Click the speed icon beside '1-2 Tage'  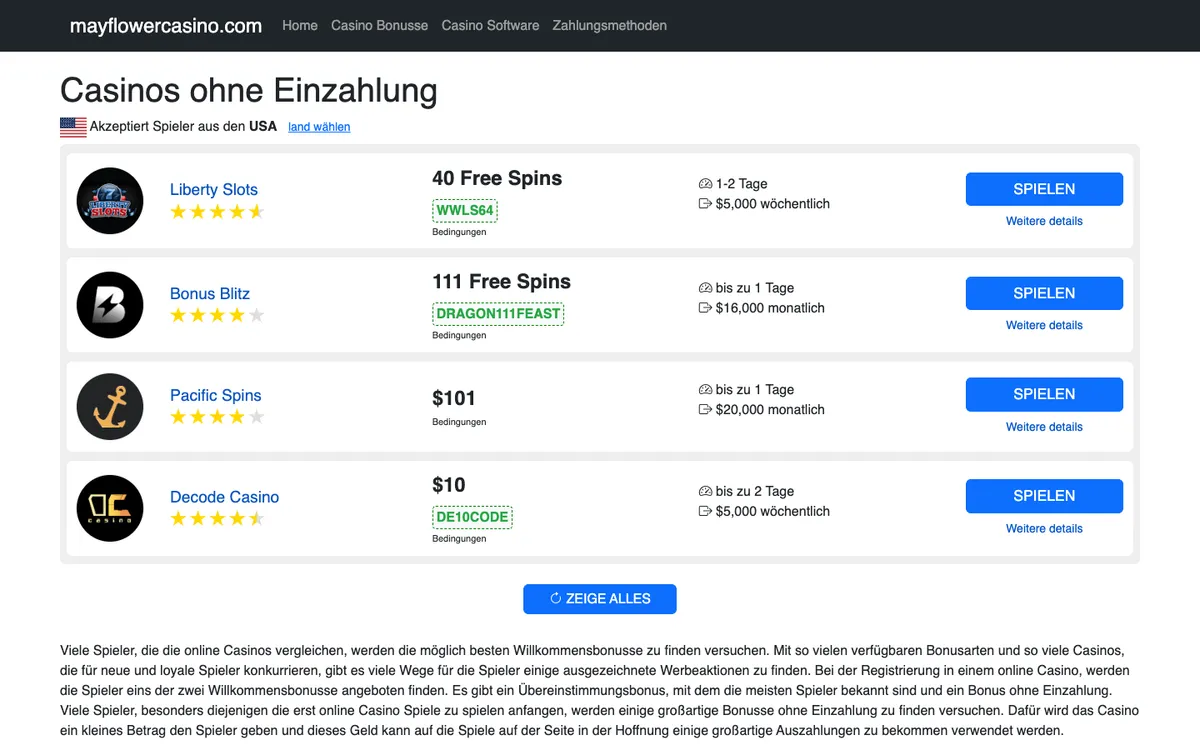pyautogui.click(x=705, y=184)
